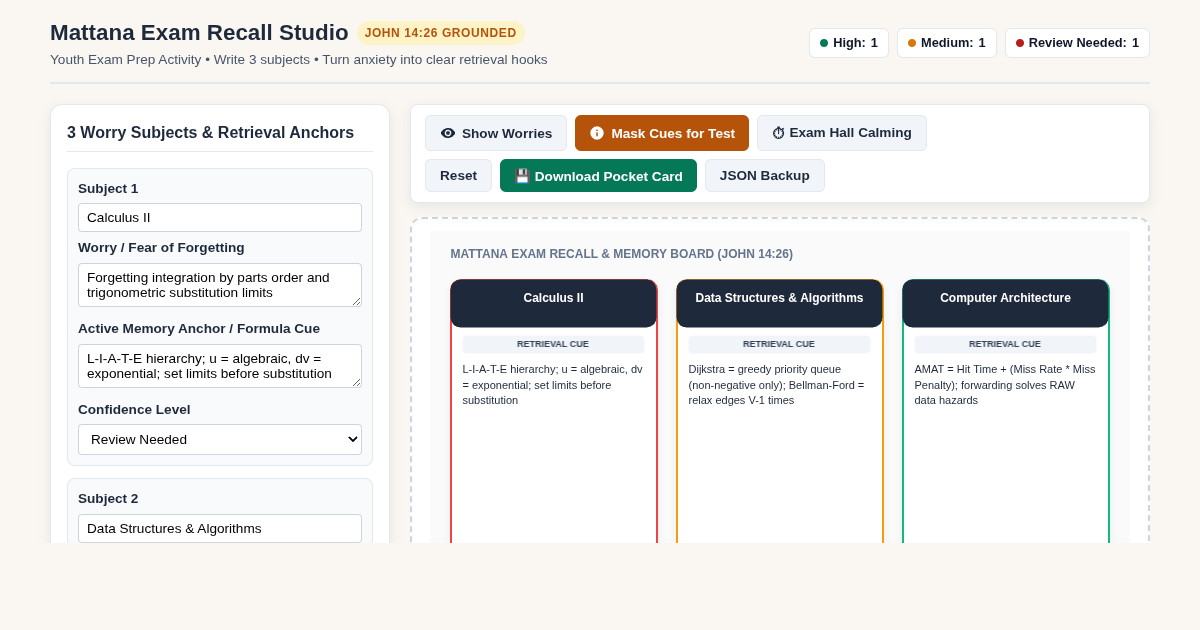
Task: Click into the Worry / Fear of Forgetting textarea
Action: tap(220, 285)
